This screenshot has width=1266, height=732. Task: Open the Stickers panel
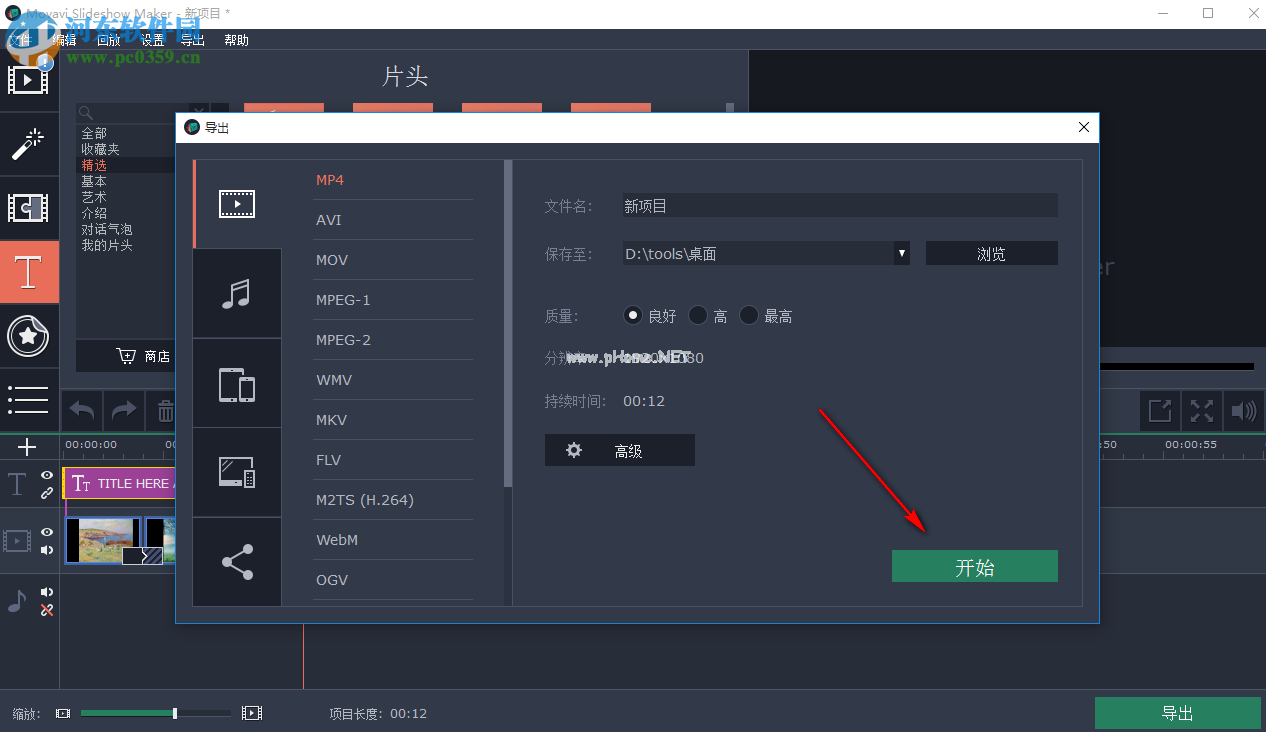tap(29, 337)
